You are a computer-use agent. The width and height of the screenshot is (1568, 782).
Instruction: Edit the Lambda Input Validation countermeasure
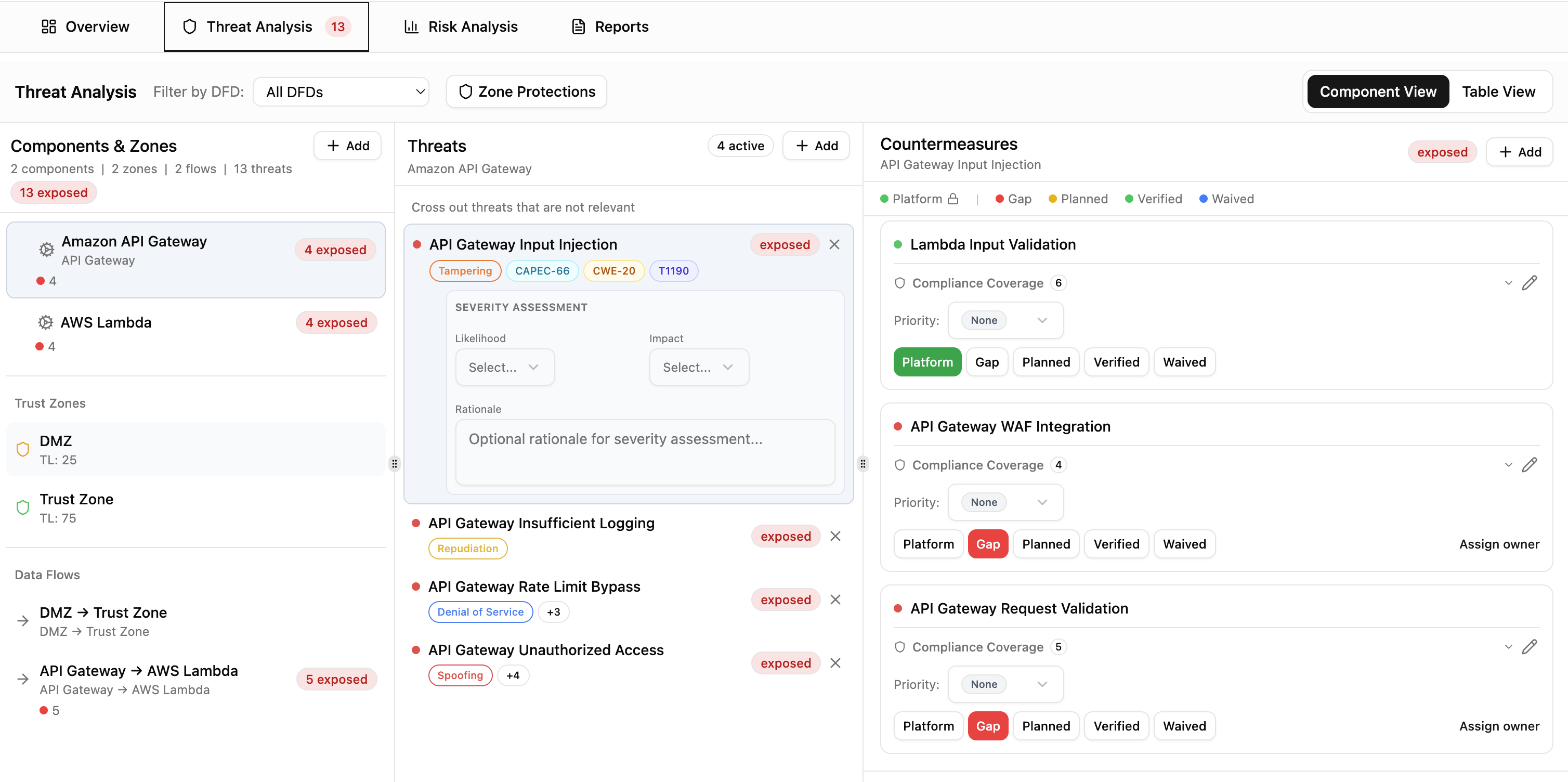click(1530, 282)
